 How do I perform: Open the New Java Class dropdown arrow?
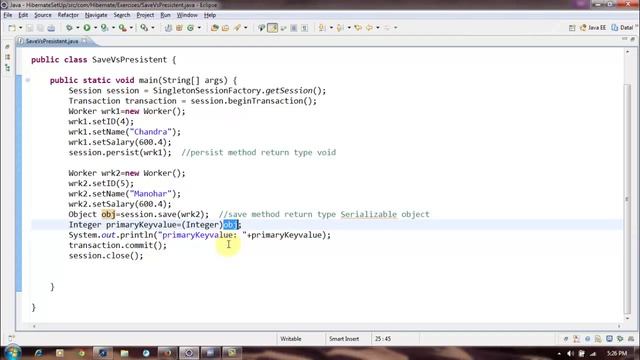point(199,28)
